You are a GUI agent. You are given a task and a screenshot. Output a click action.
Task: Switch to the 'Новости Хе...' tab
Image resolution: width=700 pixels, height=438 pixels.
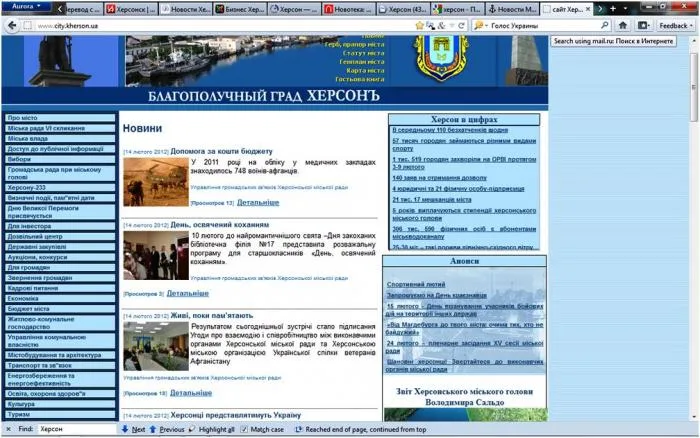[186, 9]
